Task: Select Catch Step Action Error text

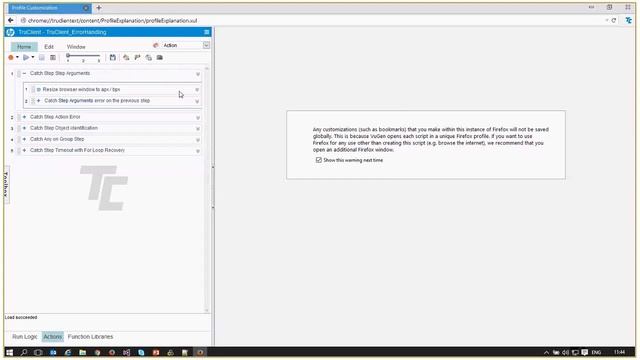Action: click(x=55, y=117)
